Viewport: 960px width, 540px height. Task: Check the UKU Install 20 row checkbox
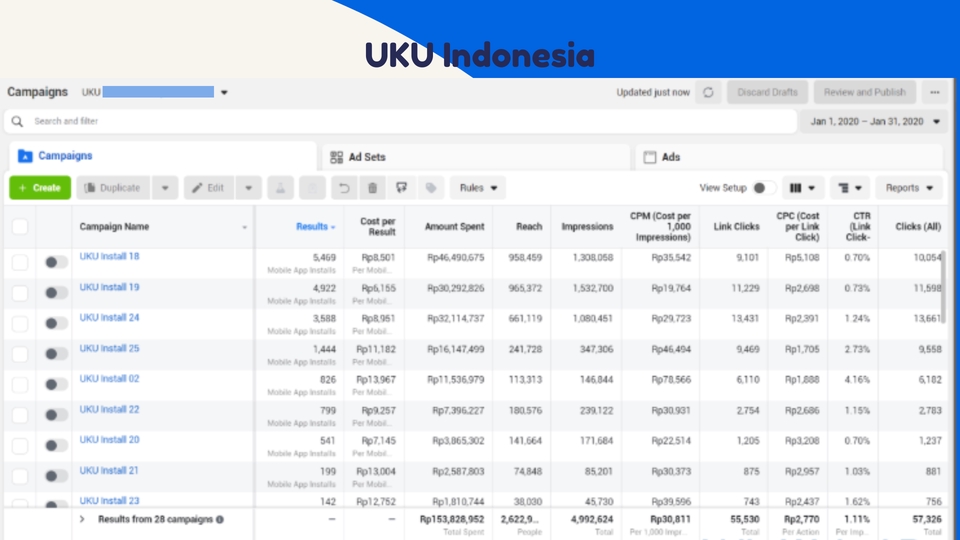coord(20,446)
